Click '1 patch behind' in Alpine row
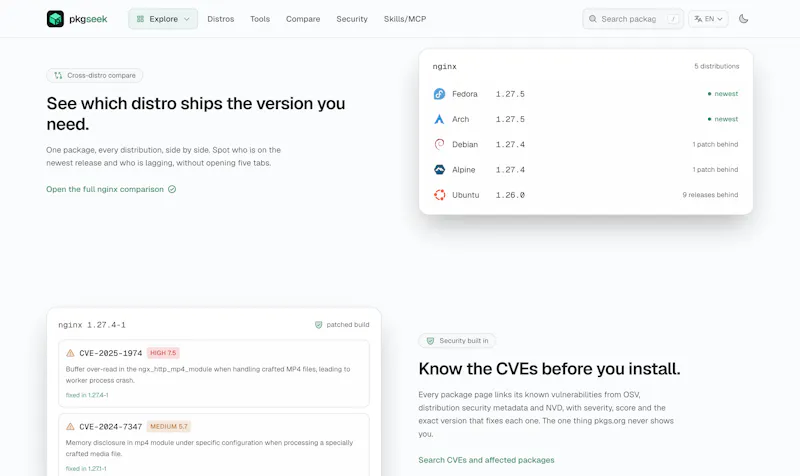This screenshot has width=800, height=476. 715,169
